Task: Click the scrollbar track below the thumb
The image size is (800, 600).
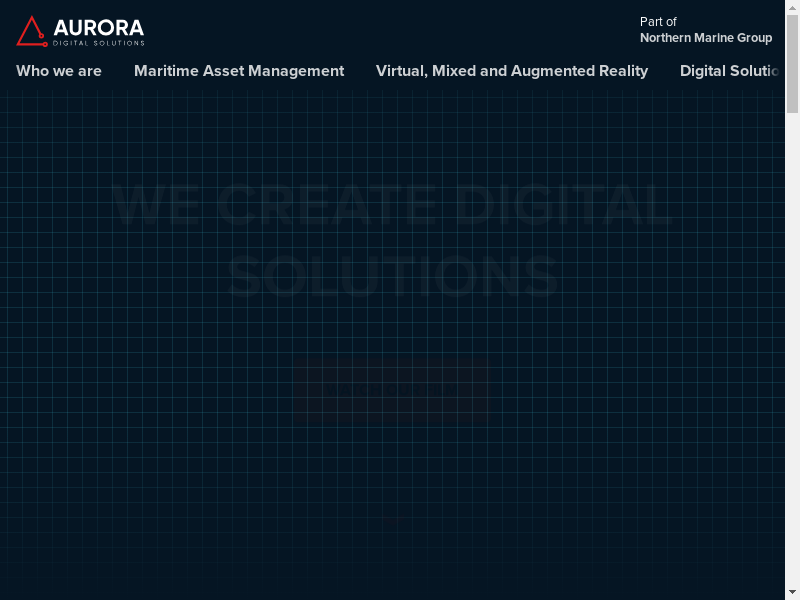Action: 792,350
